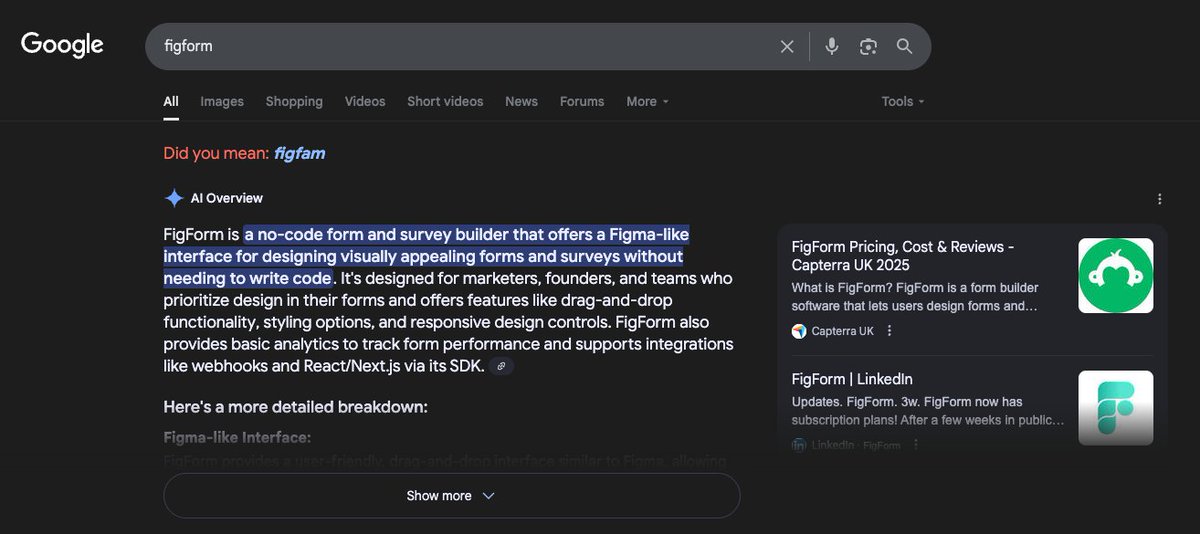
Task: Start voice search with microphone icon
Action: 831,46
